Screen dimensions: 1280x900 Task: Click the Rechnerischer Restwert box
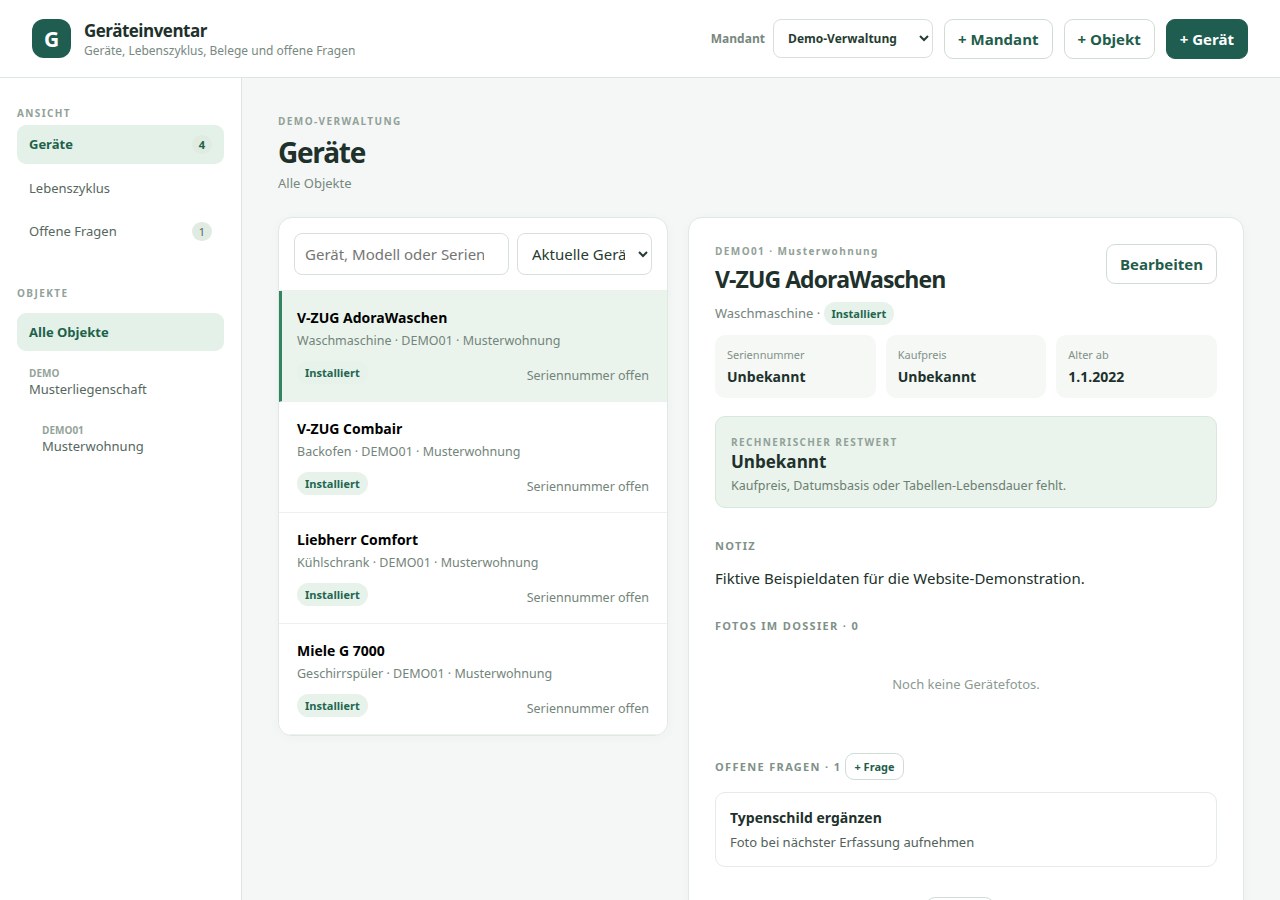click(x=966, y=462)
